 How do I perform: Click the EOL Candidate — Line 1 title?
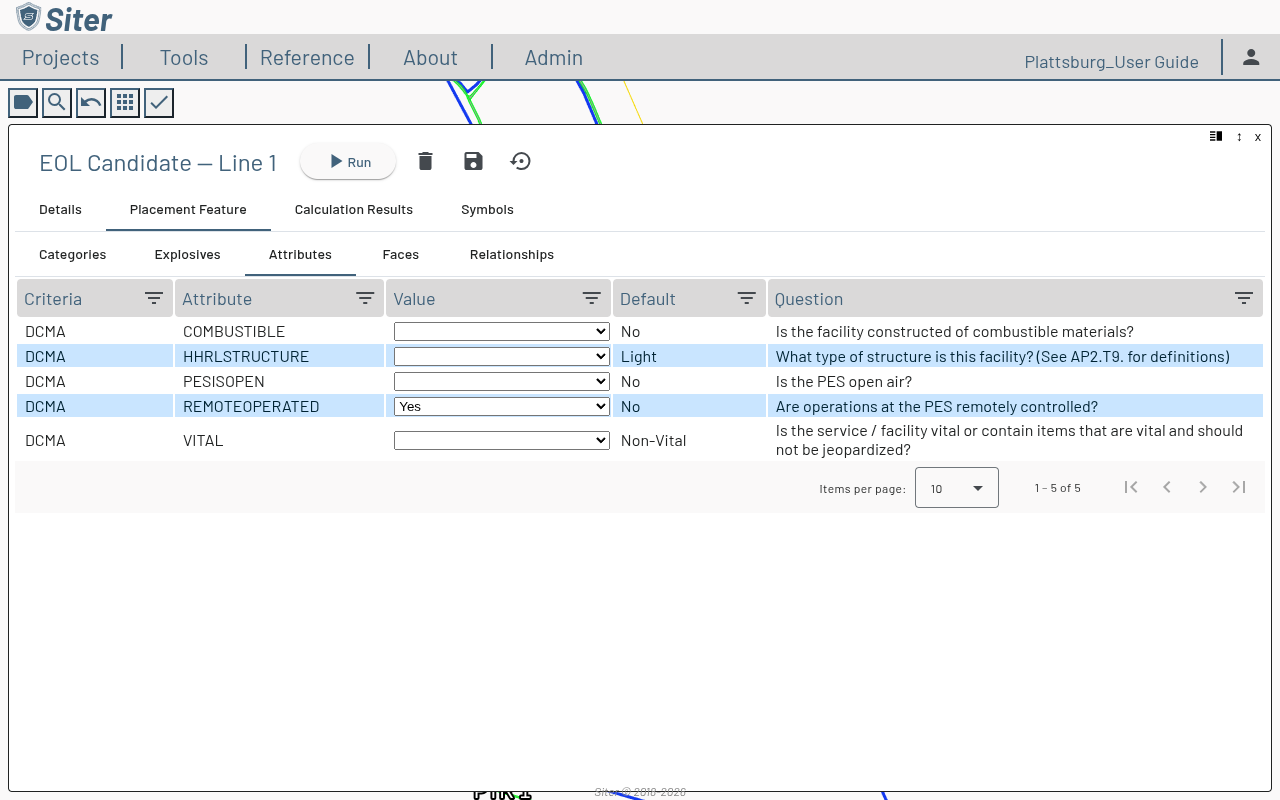(x=158, y=162)
